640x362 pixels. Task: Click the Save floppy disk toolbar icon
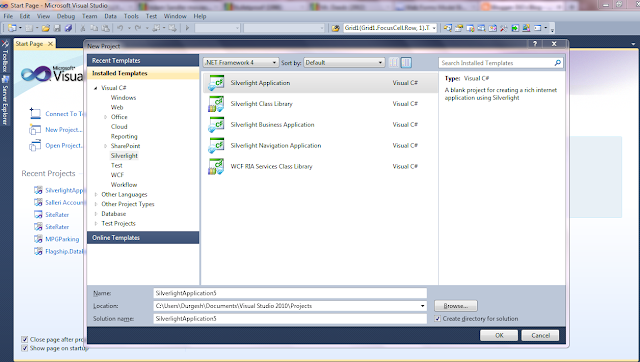[57, 28]
